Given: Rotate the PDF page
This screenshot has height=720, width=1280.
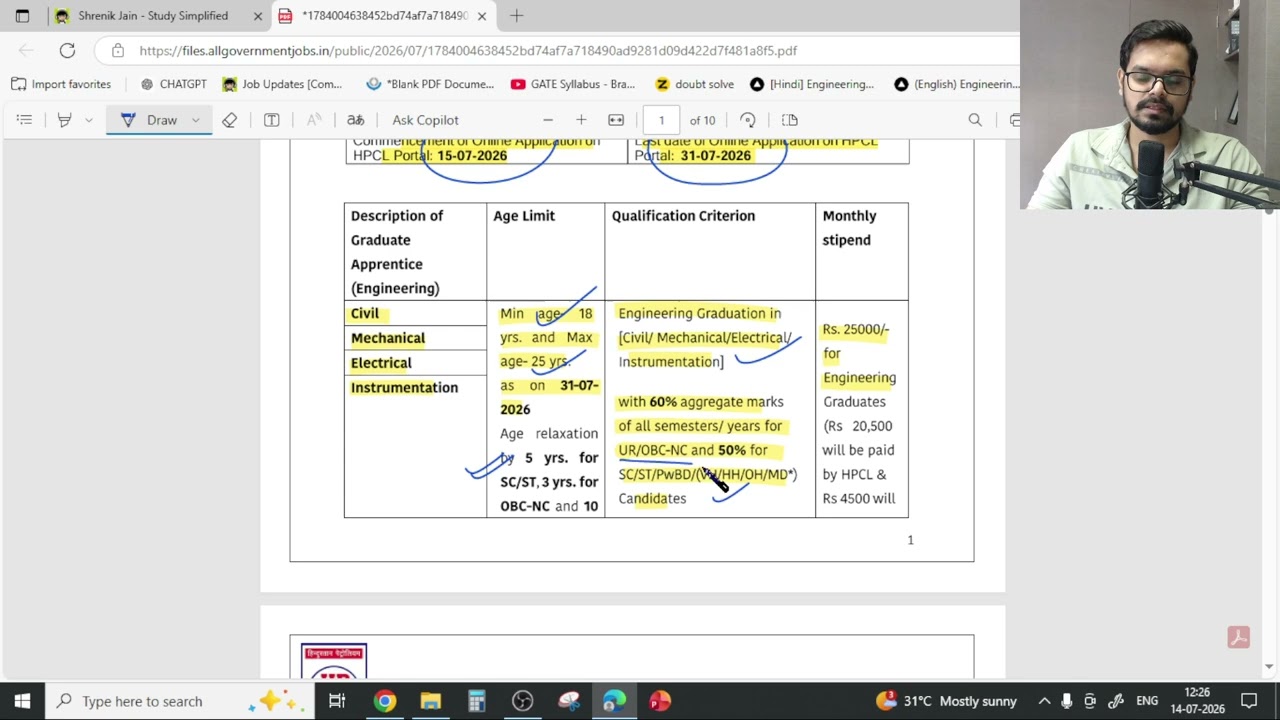Looking at the screenshot, I should [x=747, y=120].
